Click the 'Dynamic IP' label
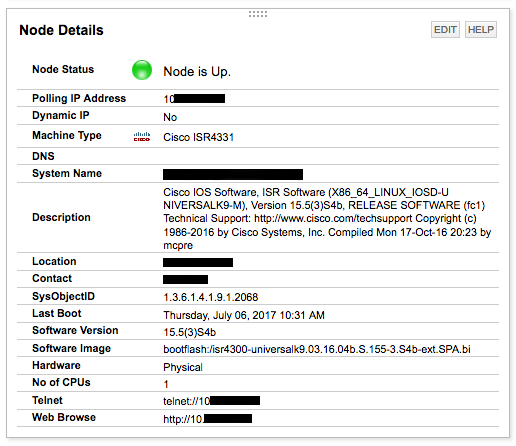This screenshot has width=516, height=446. 61,115
